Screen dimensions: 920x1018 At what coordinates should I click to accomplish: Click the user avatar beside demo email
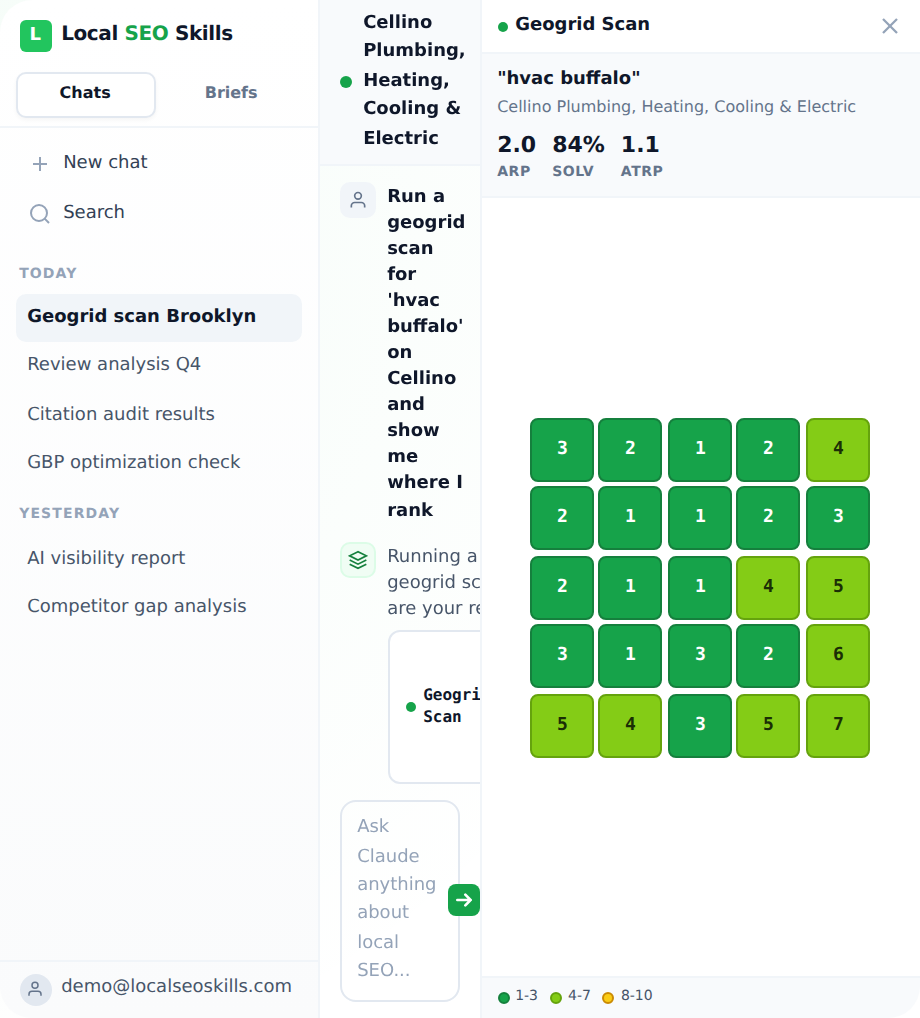tap(36, 989)
